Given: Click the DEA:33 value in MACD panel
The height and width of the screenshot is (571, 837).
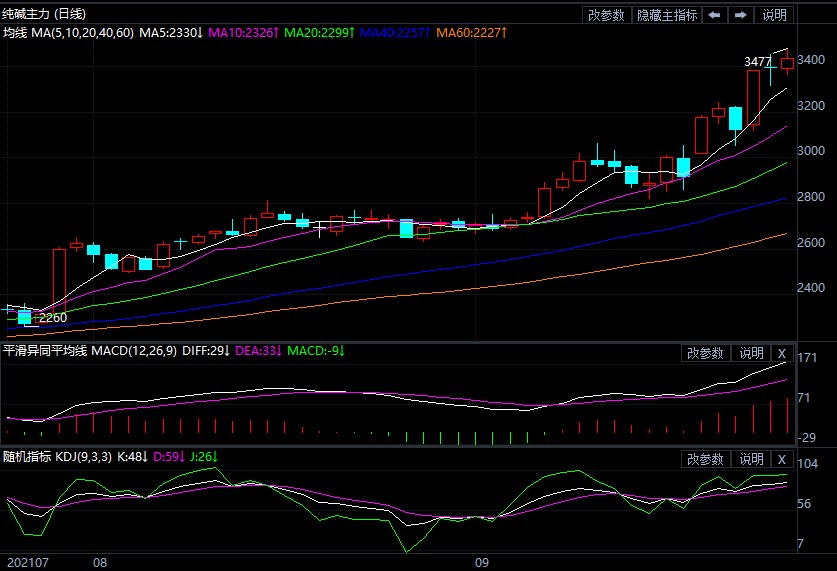Looking at the screenshot, I should [x=258, y=351].
